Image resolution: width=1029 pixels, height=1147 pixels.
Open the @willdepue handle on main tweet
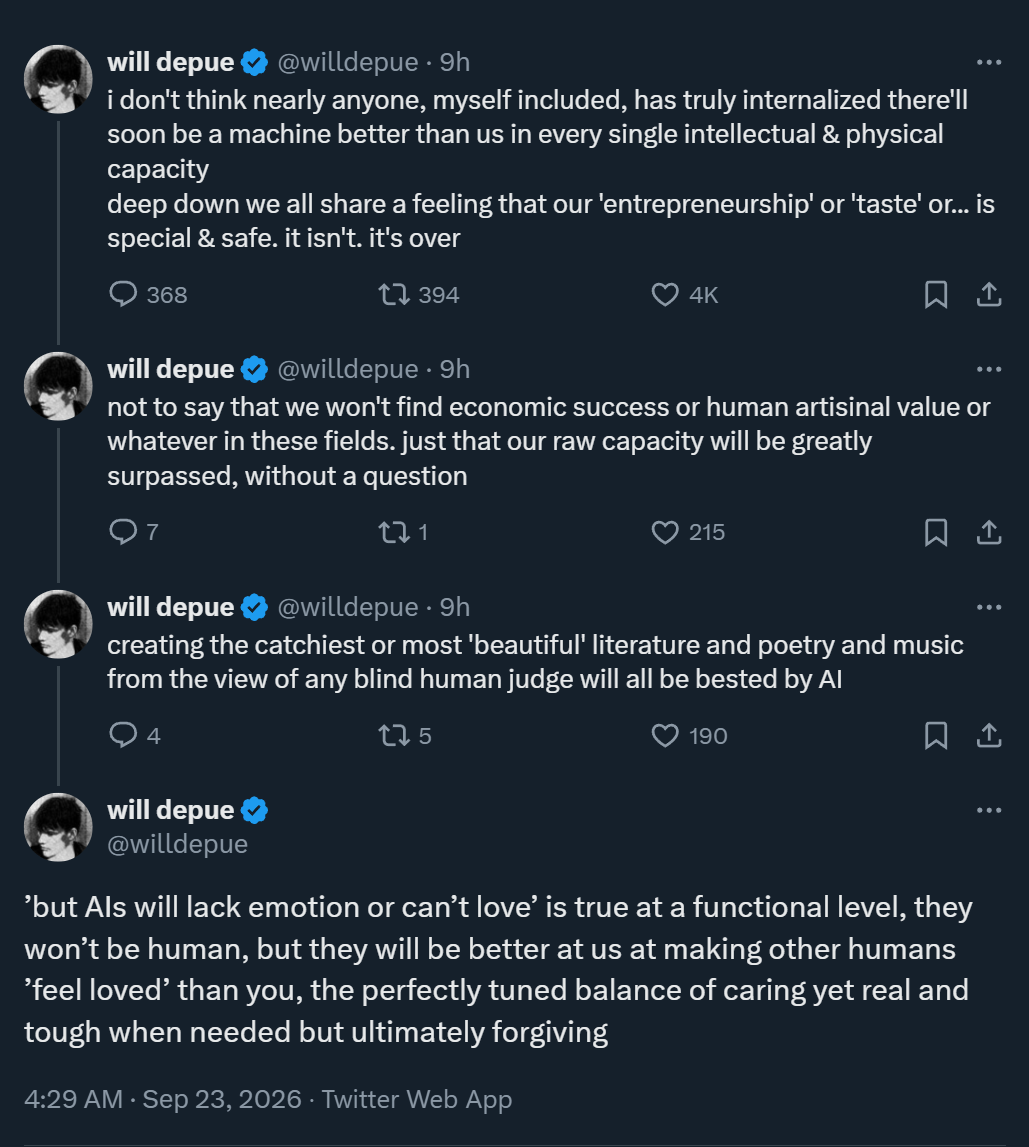(178, 844)
